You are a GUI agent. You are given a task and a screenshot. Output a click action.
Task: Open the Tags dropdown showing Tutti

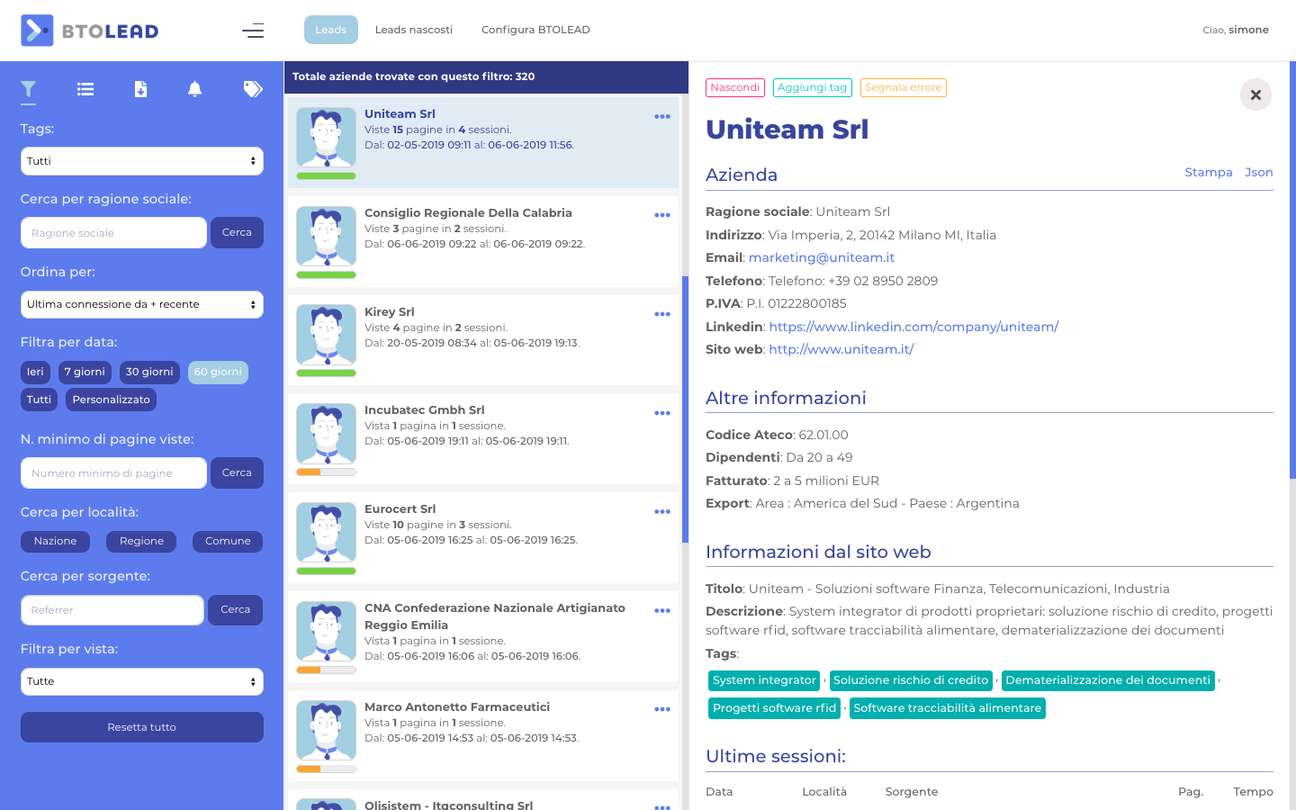(x=142, y=161)
